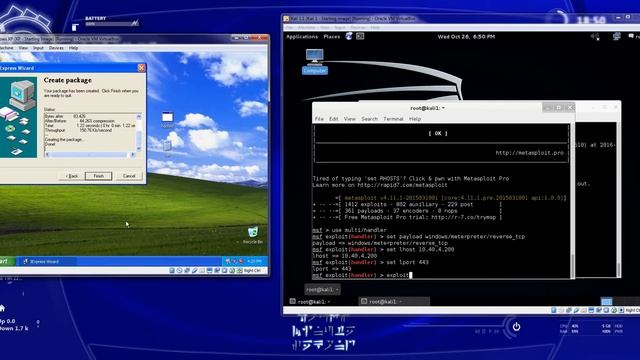Click the USB indicator in XP VM status bar
This screenshot has width=640, height=360.
tap(194, 271)
